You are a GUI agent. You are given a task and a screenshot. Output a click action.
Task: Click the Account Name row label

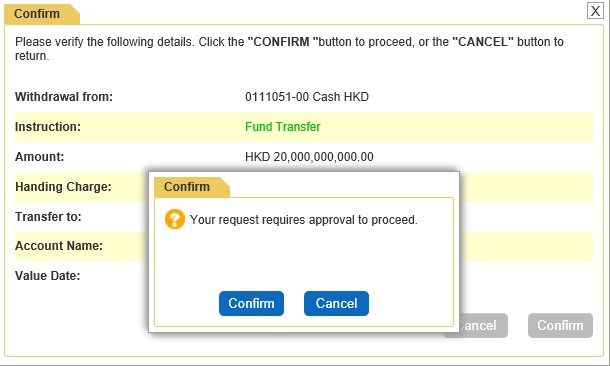(59, 246)
